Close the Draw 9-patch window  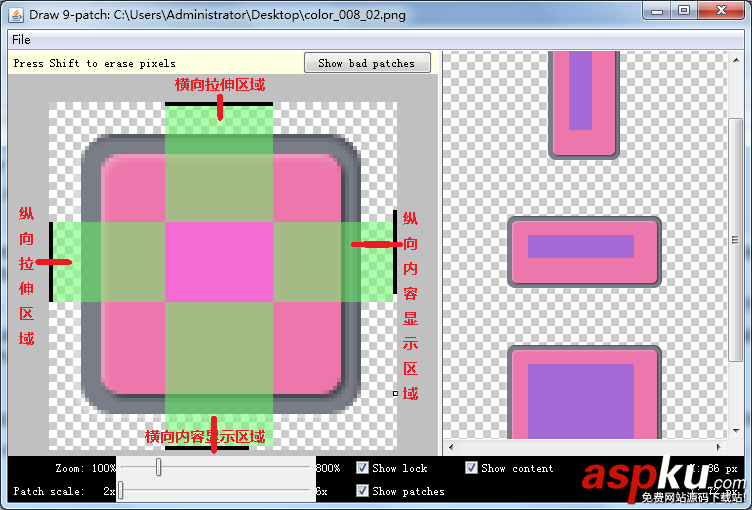[x=721, y=11]
